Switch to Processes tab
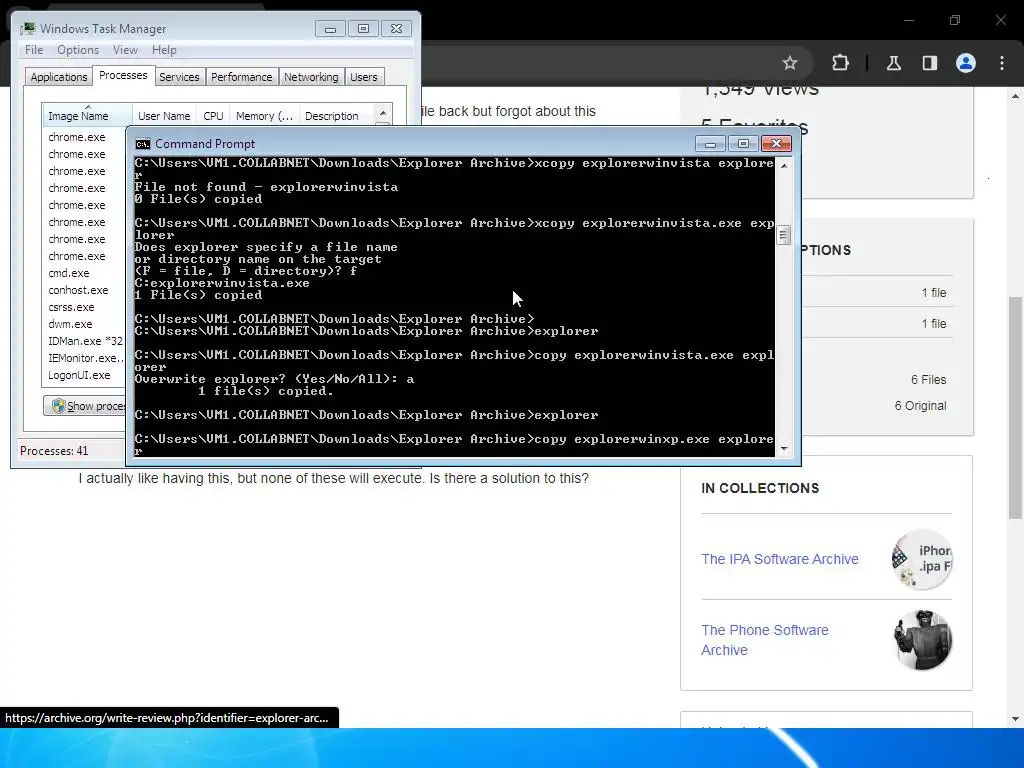The image size is (1024, 768). tap(123, 75)
